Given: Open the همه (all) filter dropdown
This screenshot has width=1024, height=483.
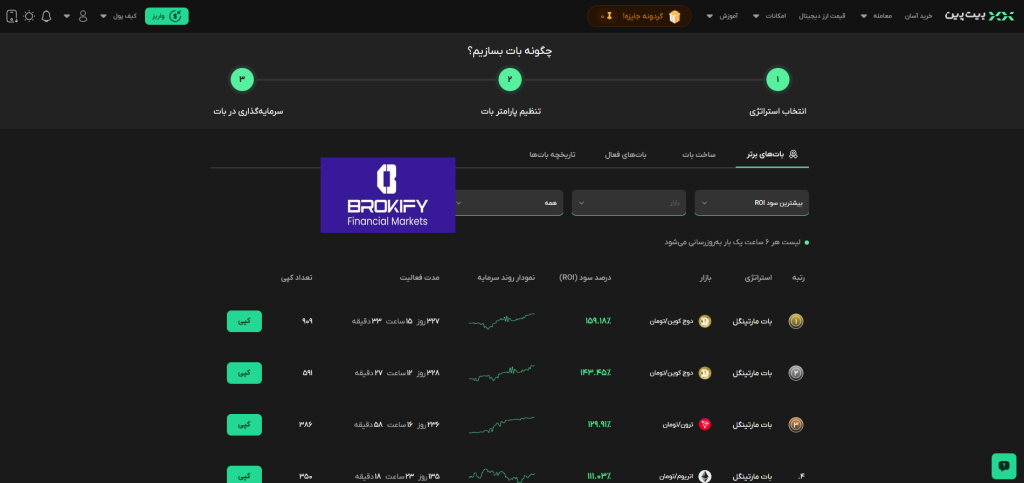Looking at the screenshot, I should coord(509,203).
